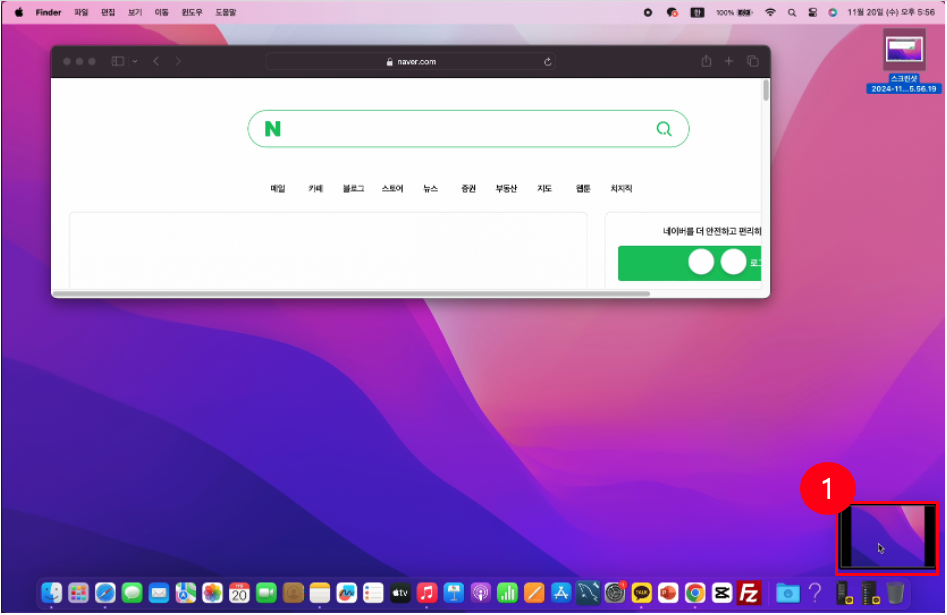Click the naver.com address bar
Screen dimensions: 947x615
pyautogui.click(x=411, y=62)
